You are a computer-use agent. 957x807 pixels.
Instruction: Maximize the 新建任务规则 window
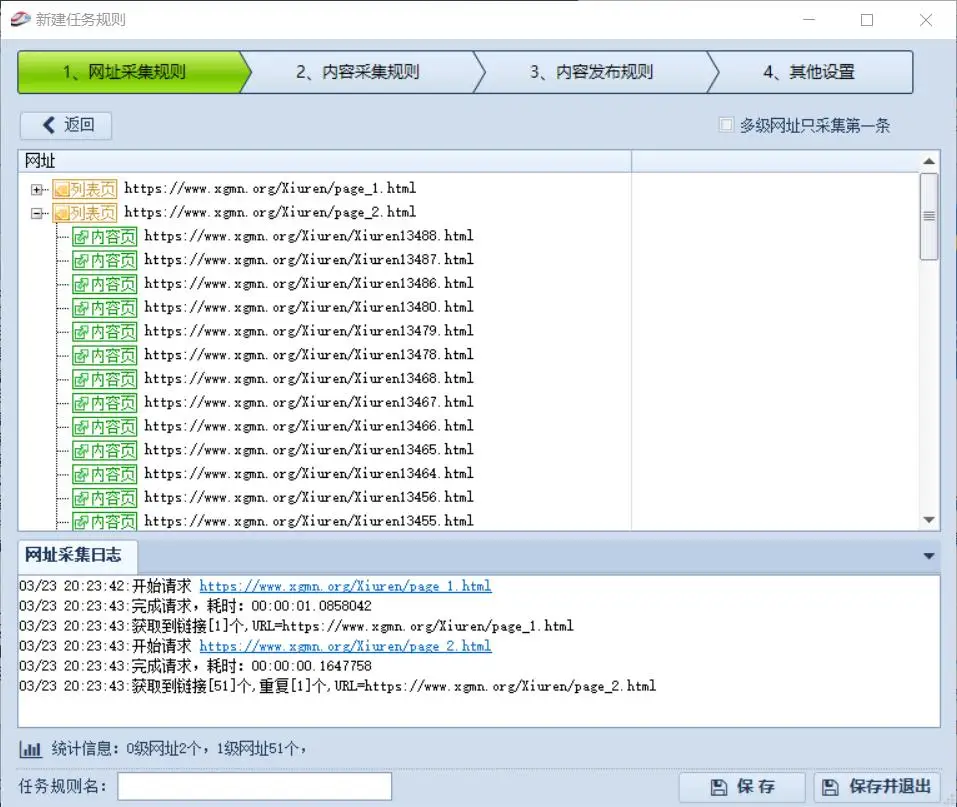867,20
